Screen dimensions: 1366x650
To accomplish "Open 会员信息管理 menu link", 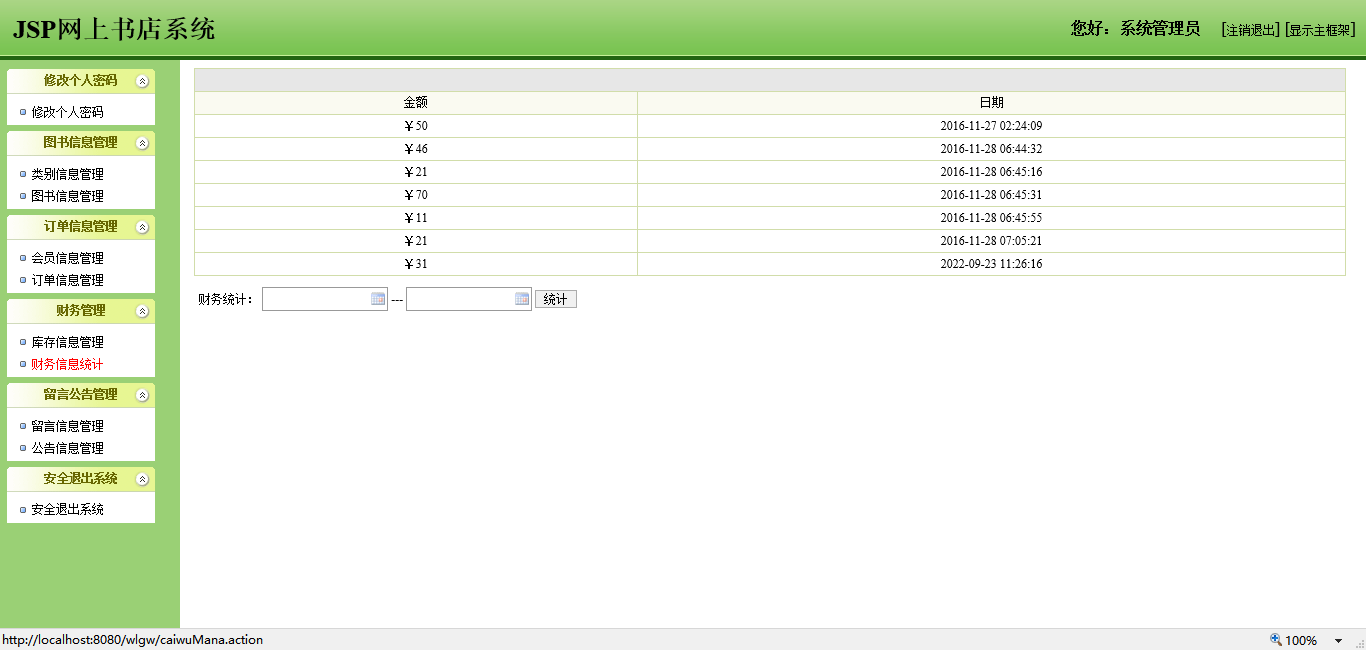I will [67, 258].
